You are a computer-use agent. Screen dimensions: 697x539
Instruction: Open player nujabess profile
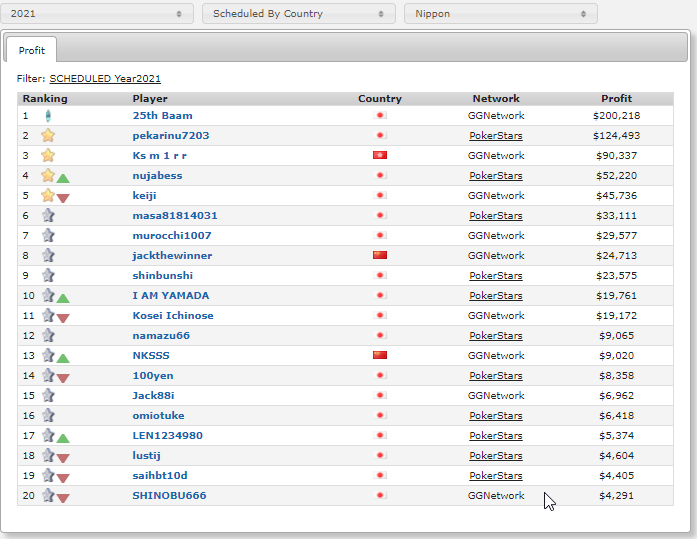point(157,176)
